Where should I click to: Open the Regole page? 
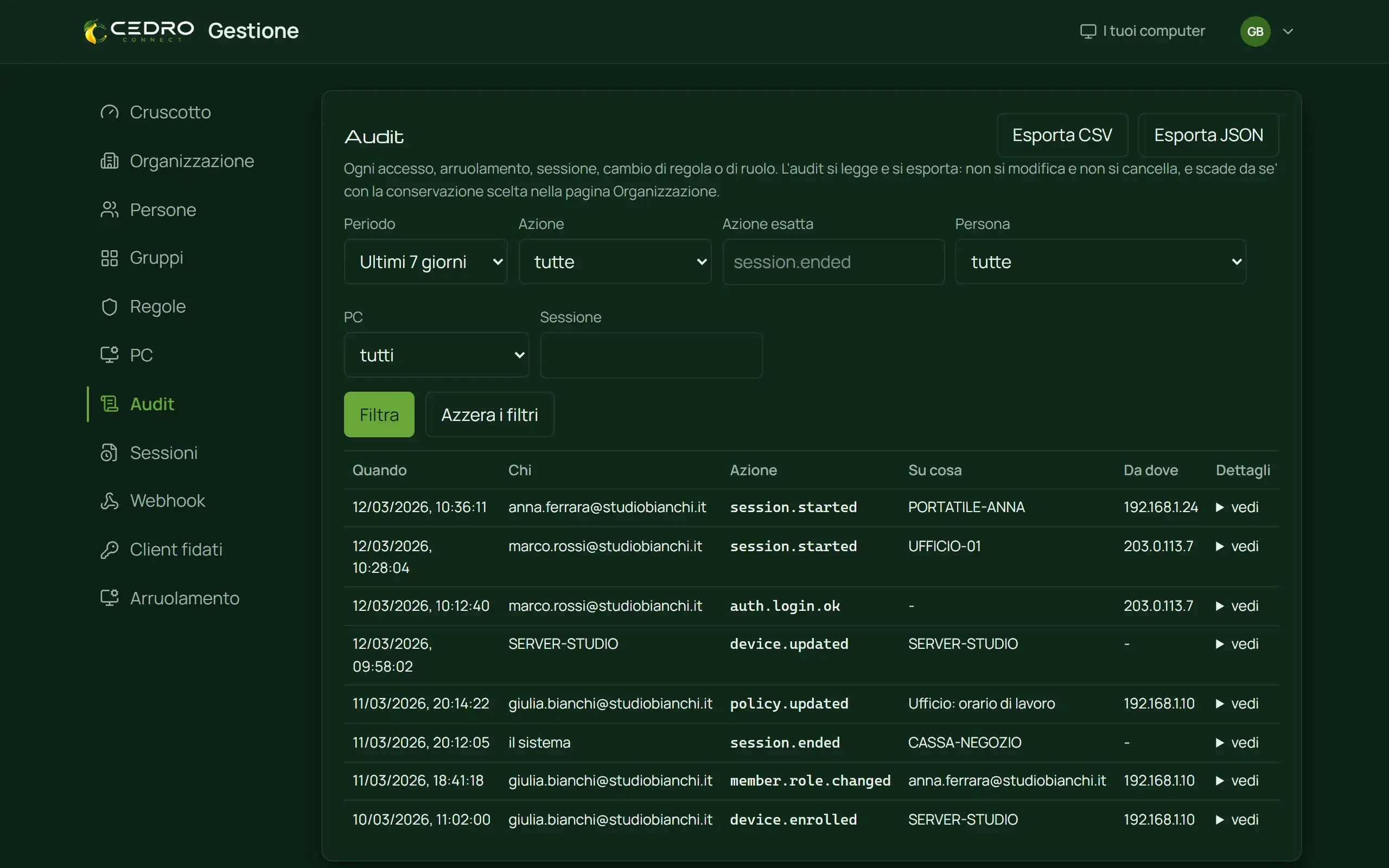click(158, 307)
